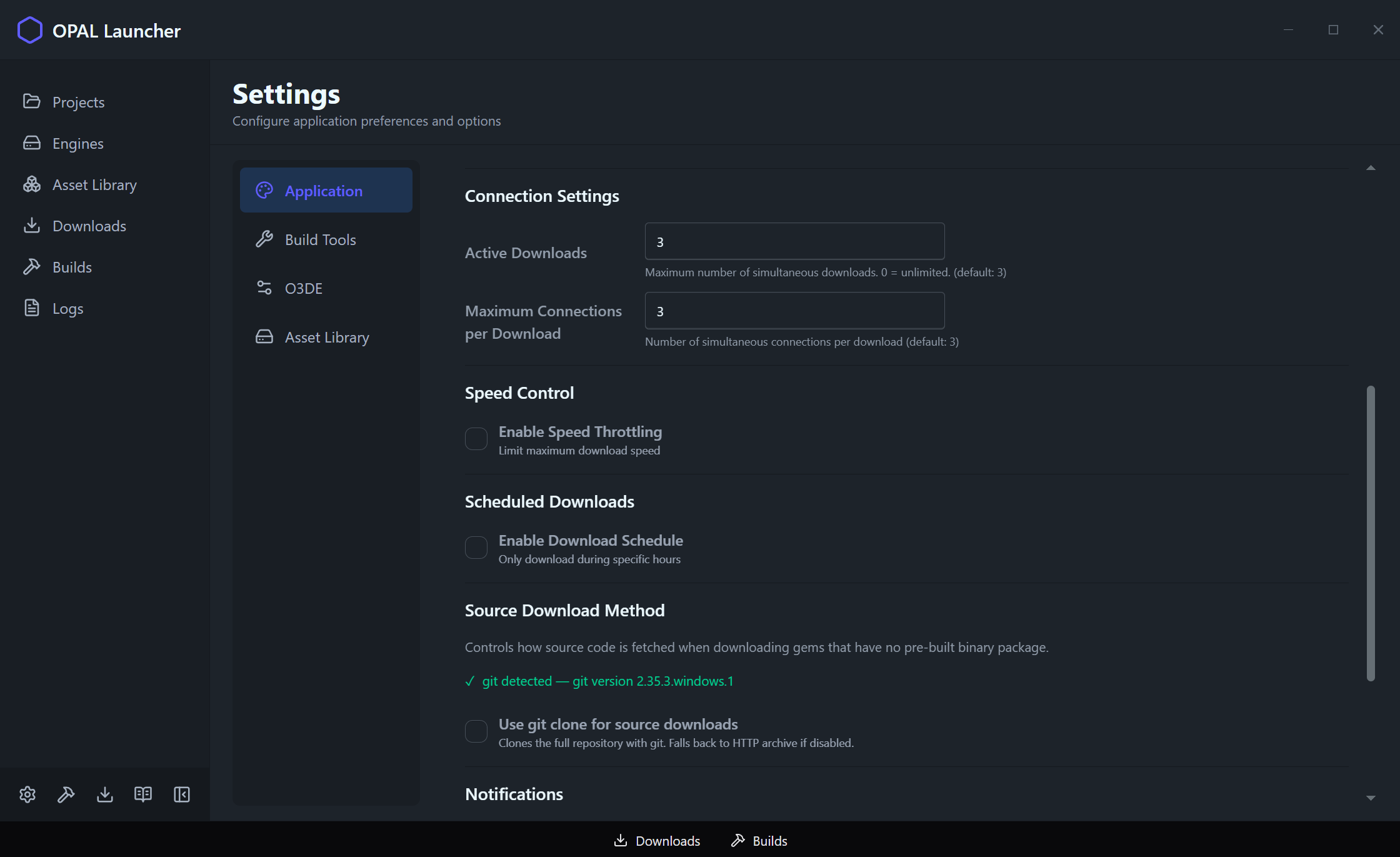The height and width of the screenshot is (857, 1400).
Task: Open the Asset Library settings tab
Action: (326, 336)
